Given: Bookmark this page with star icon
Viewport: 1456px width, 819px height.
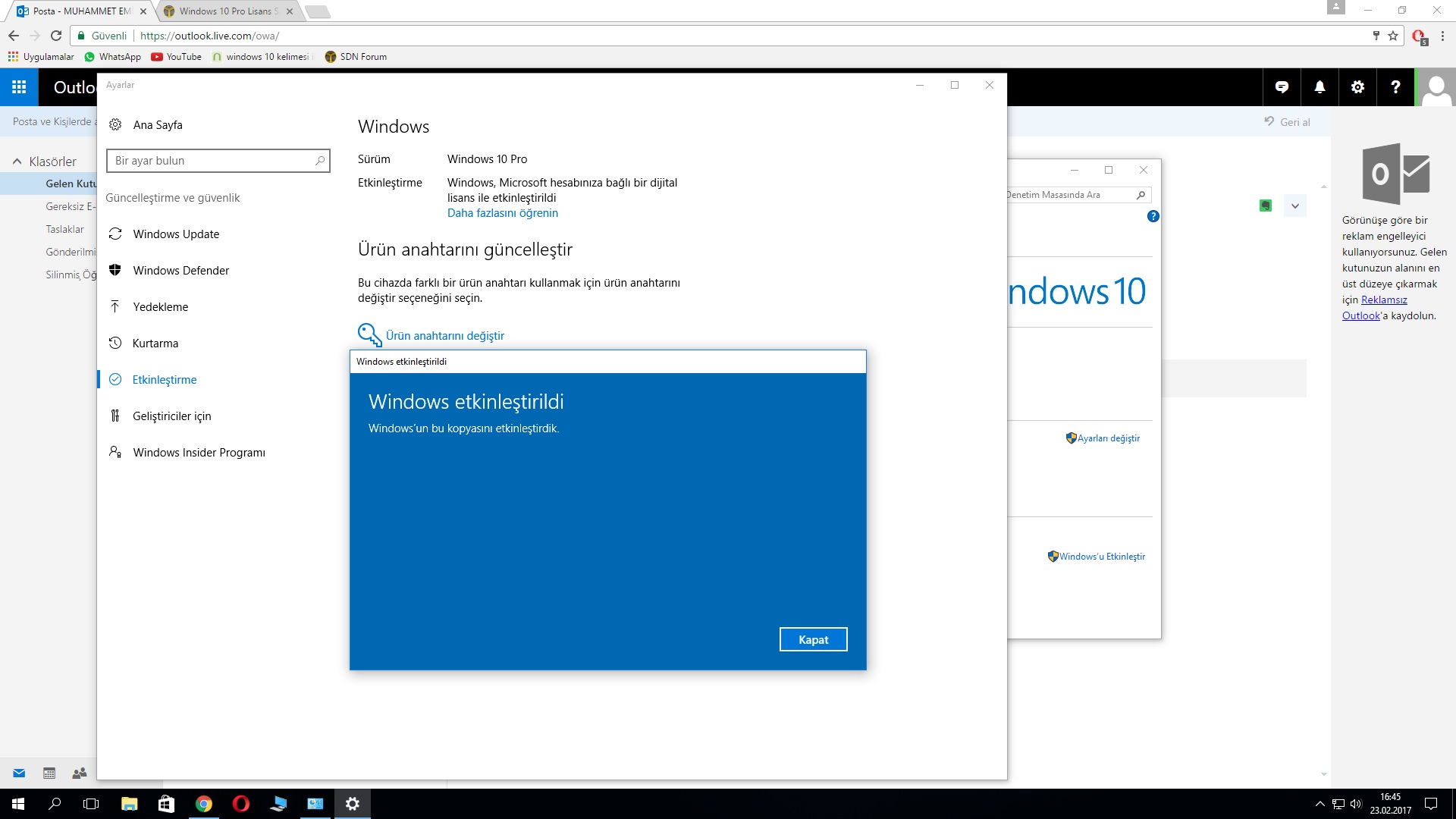Looking at the screenshot, I should tap(1393, 36).
